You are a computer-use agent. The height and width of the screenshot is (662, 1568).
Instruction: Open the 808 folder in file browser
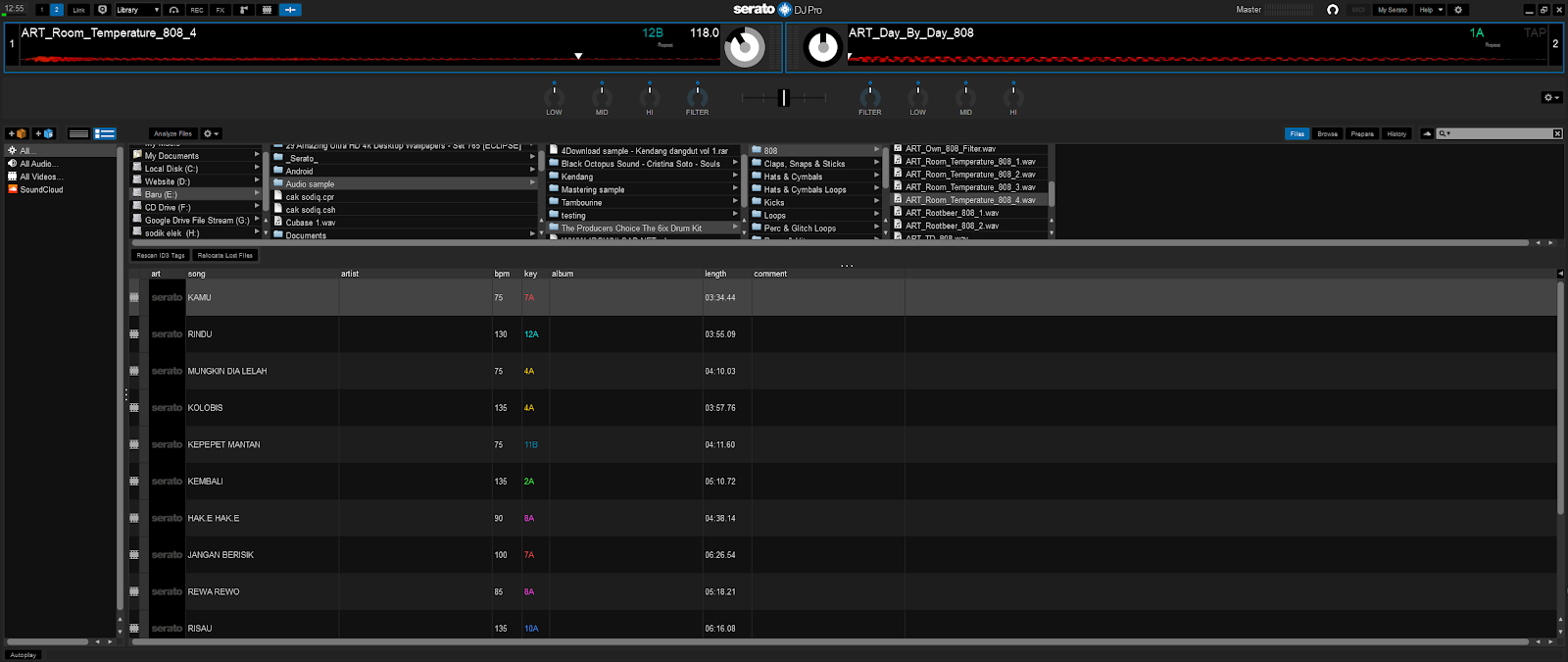point(815,151)
